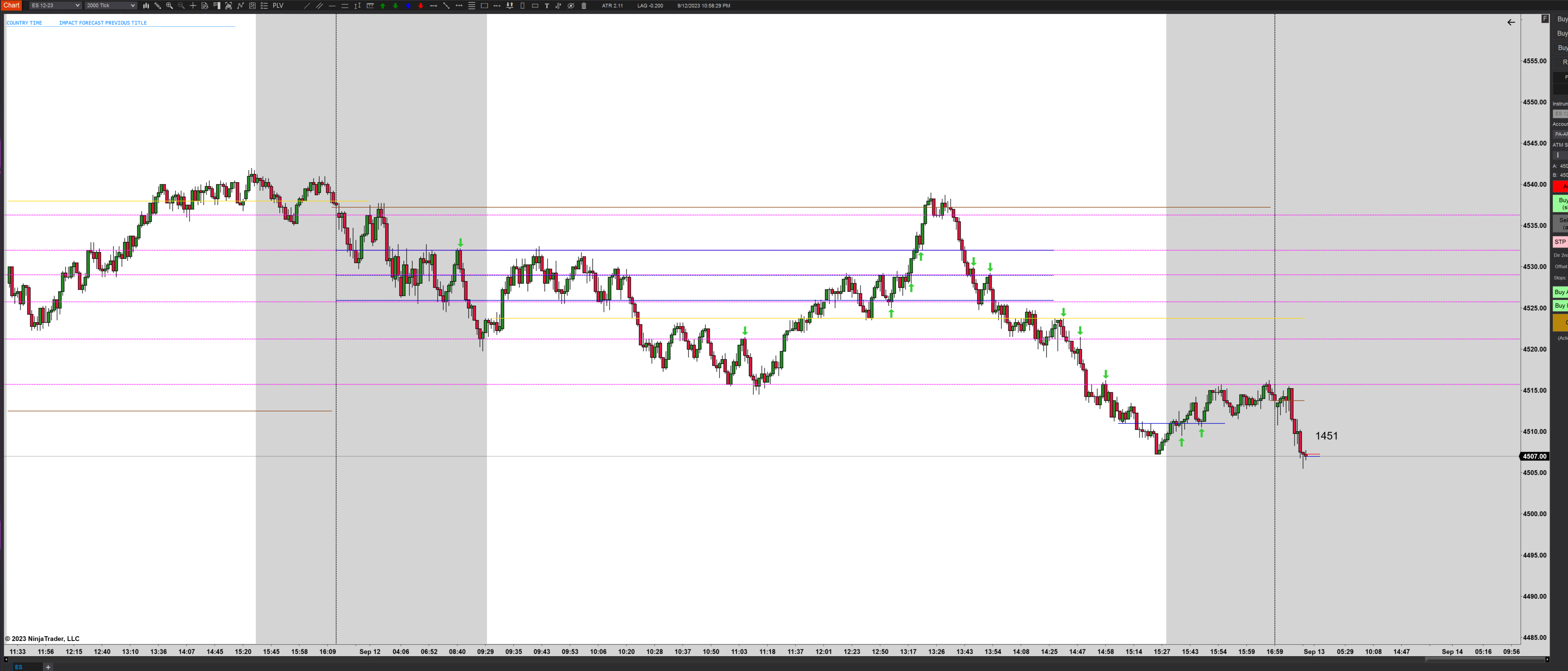Toggle the crosshair cursor tool
The height and width of the screenshot is (671, 1568).
pyautogui.click(x=193, y=5)
